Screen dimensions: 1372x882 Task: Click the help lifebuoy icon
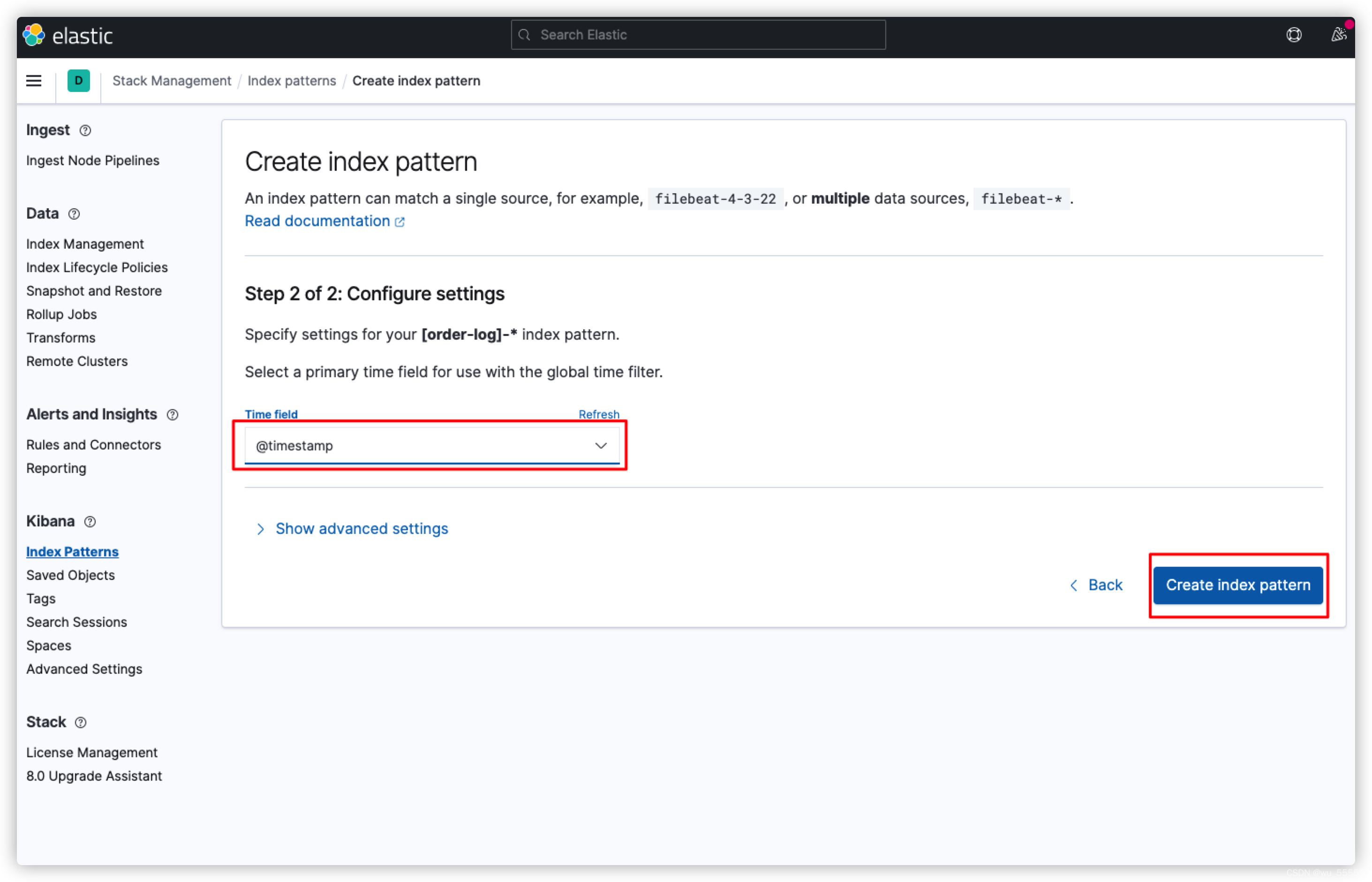click(x=1294, y=35)
